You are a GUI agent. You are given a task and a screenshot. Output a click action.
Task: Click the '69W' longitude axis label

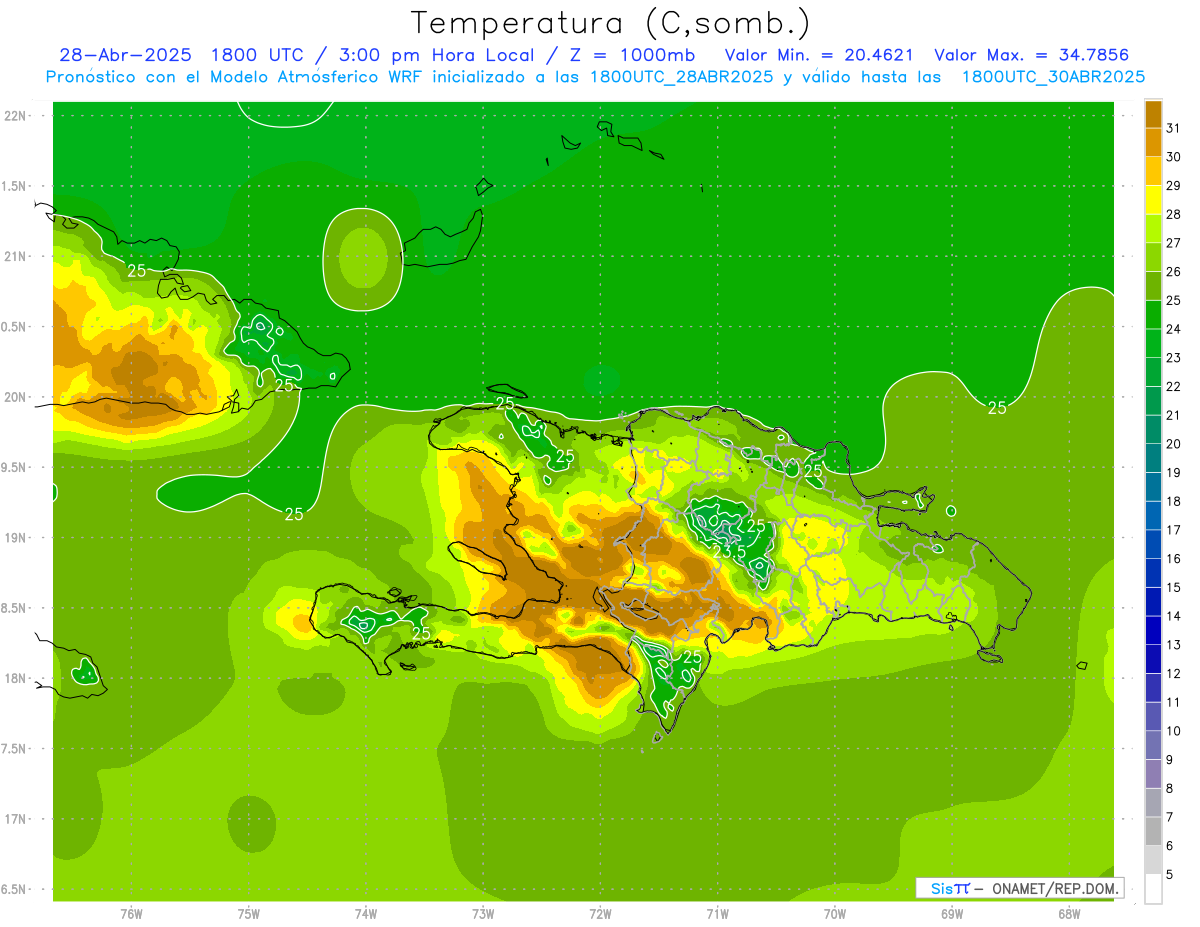tap(952, 913)
